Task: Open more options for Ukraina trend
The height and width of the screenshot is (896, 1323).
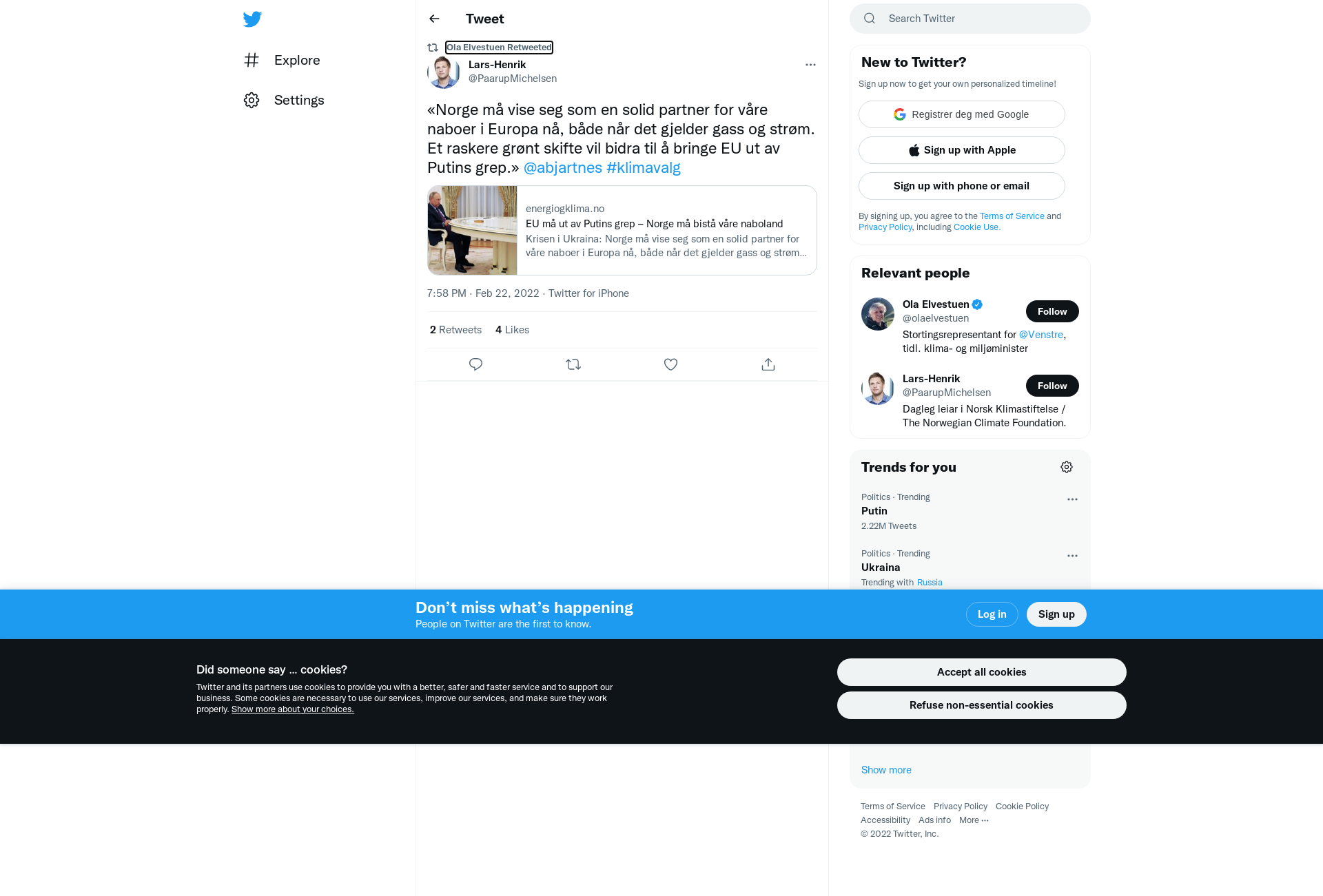Action: click(1072, 556)
